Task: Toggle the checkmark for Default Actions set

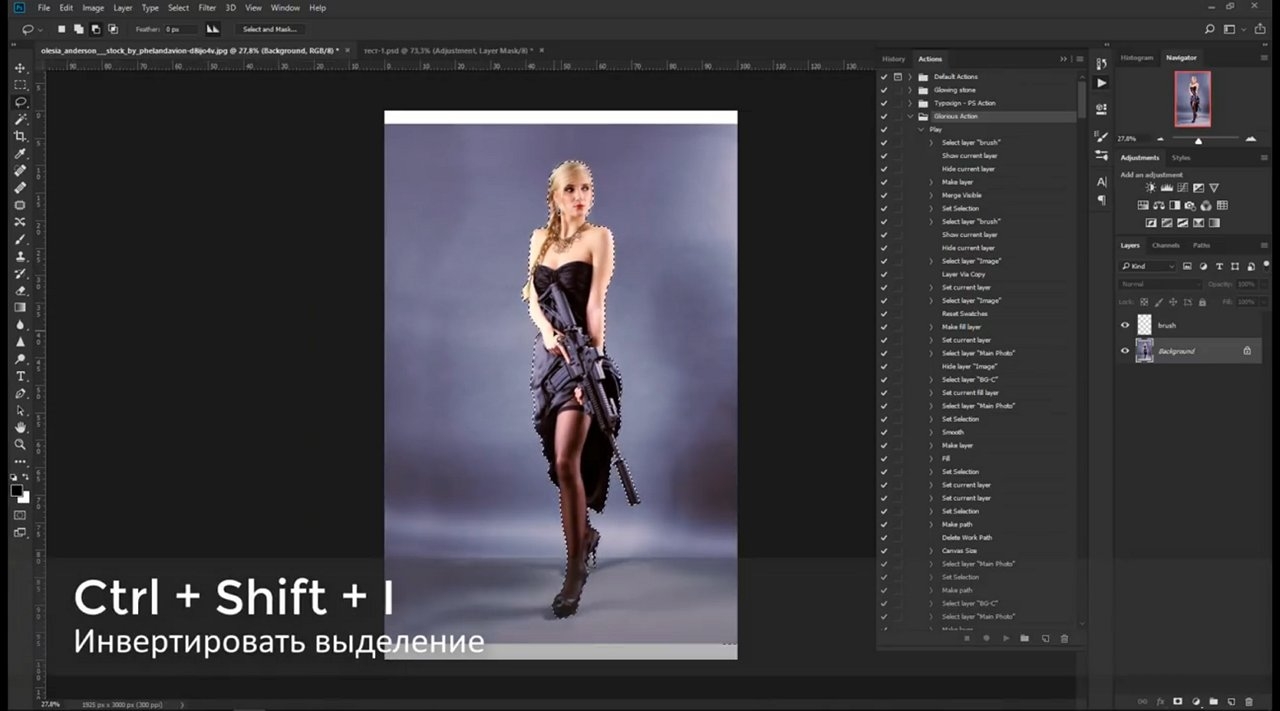Action: click(884, 77)
